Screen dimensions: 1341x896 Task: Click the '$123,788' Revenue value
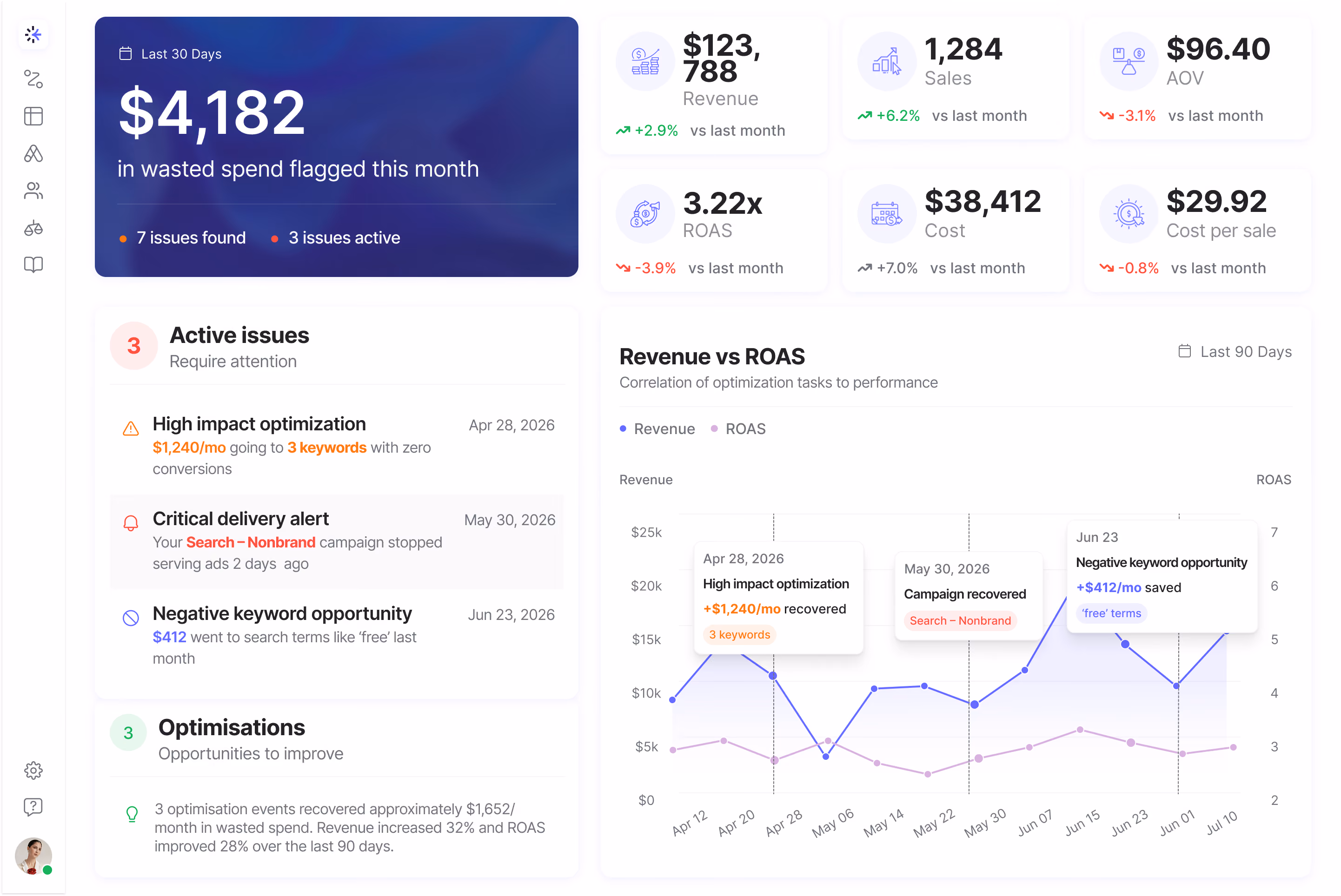722,58
